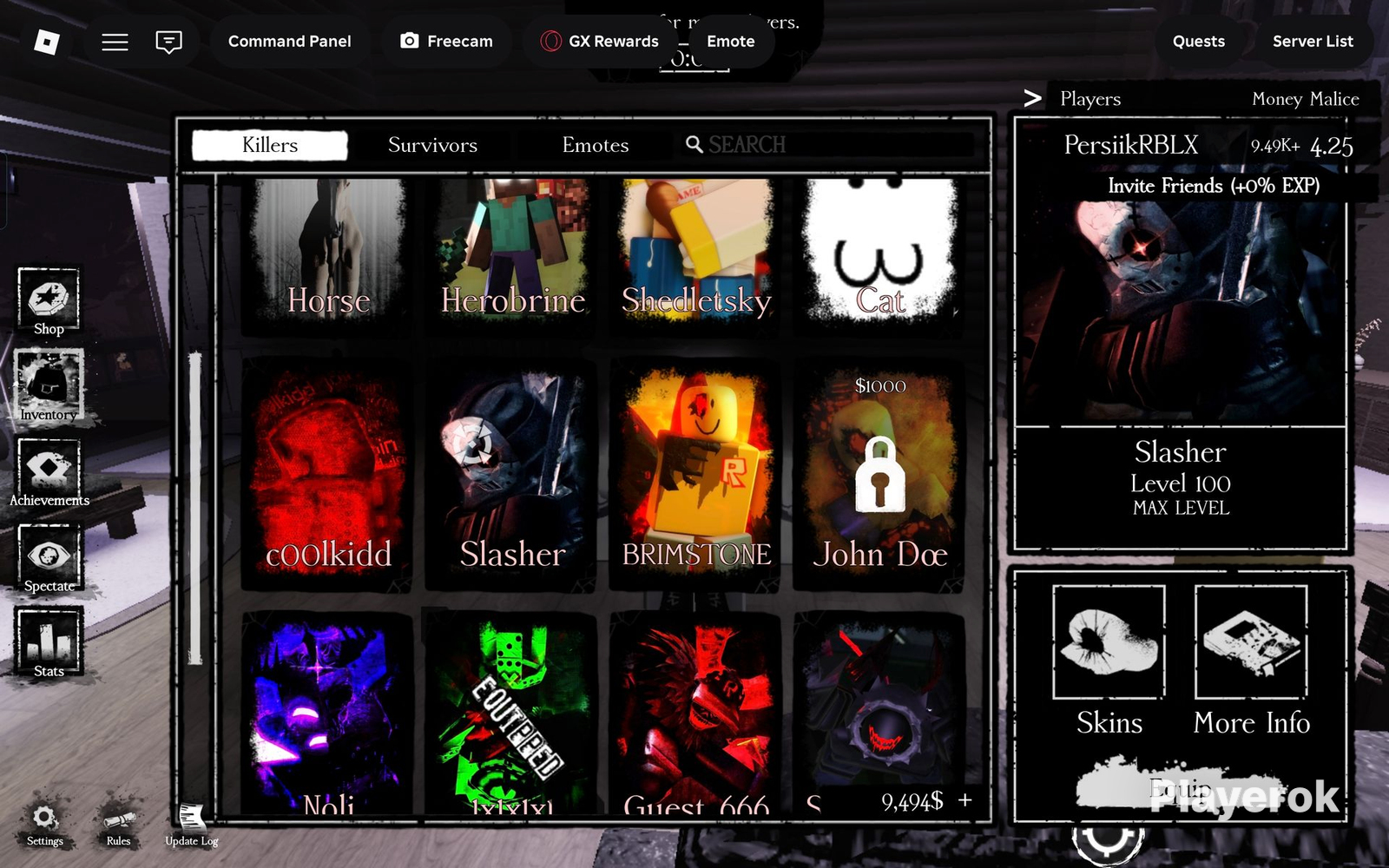Open GX Rewards
The width and height of the screenshot is (1389, 868).
click(x=599, y=42)
